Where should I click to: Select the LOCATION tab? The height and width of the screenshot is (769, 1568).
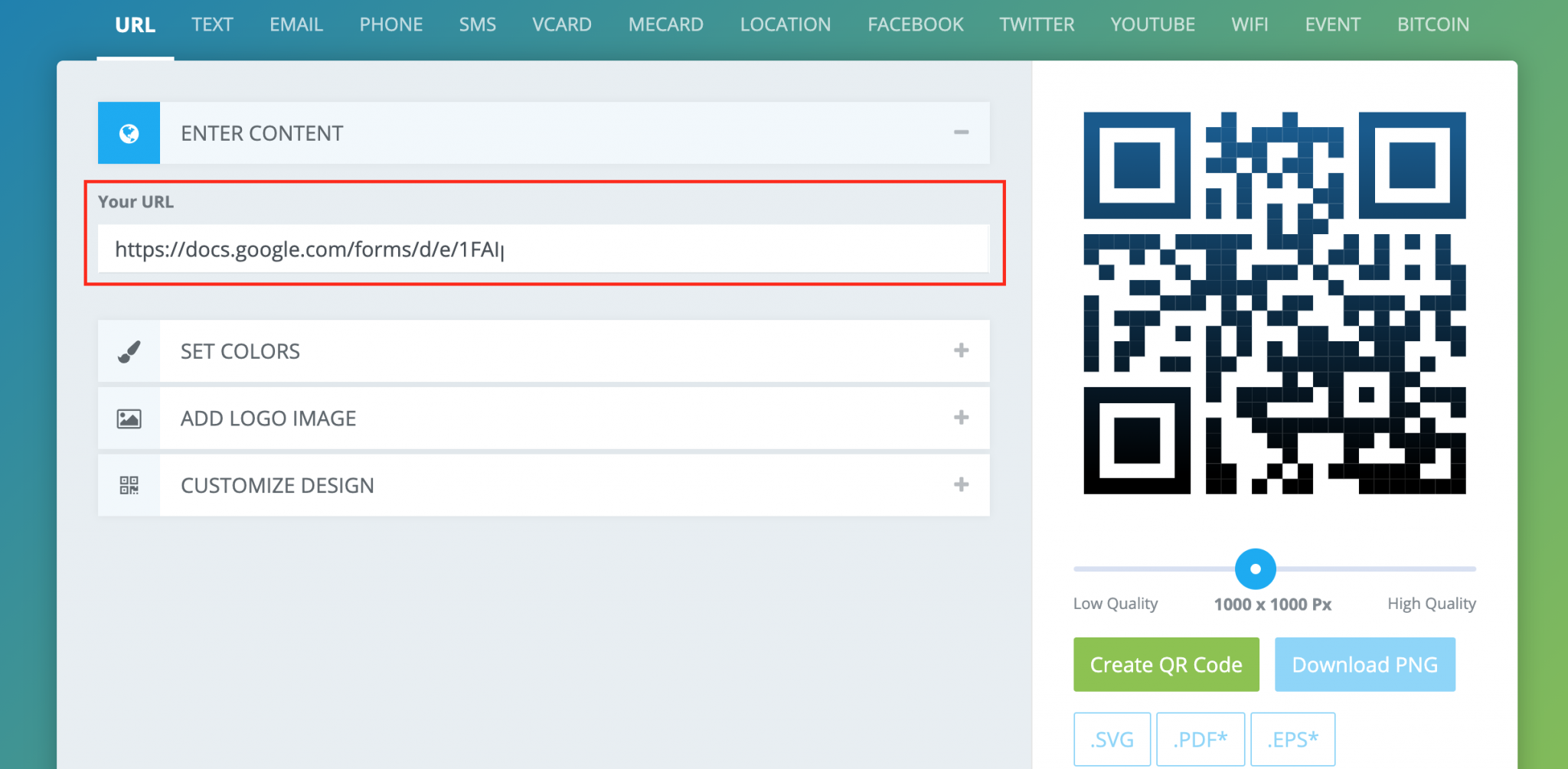coord(785,24)
